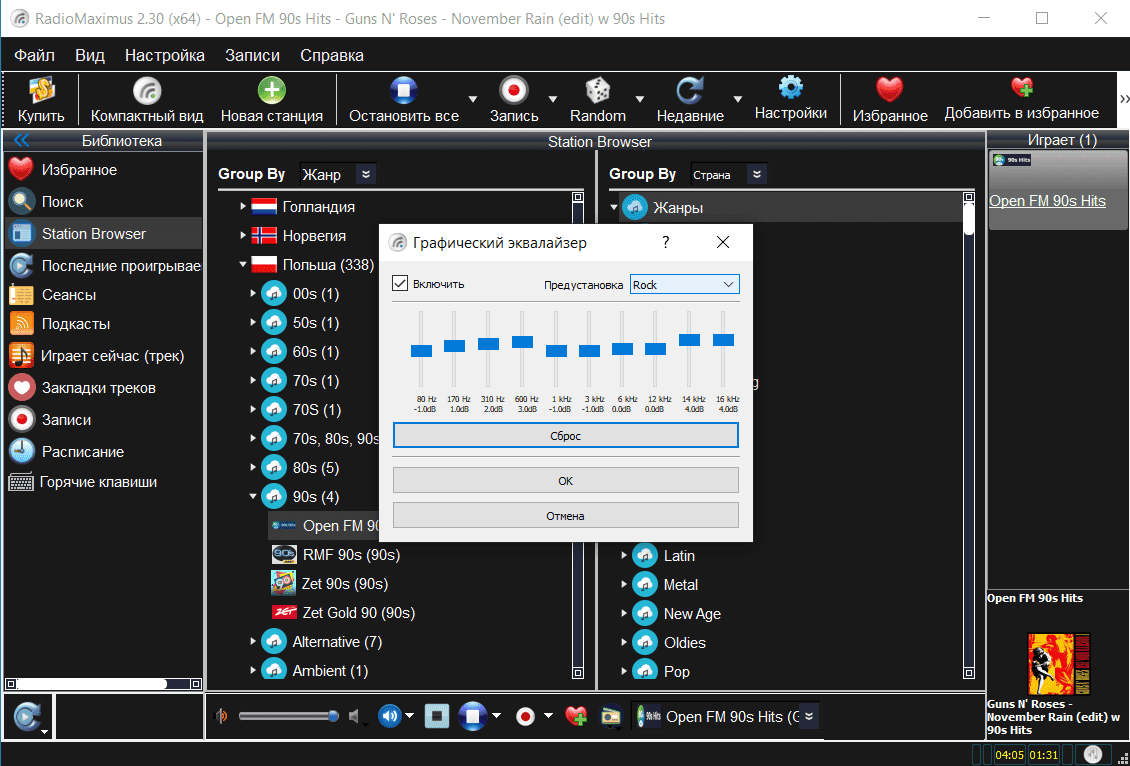Play a Random station dice icon
The width and height of the screenshot is (1130, 766).
597,101
